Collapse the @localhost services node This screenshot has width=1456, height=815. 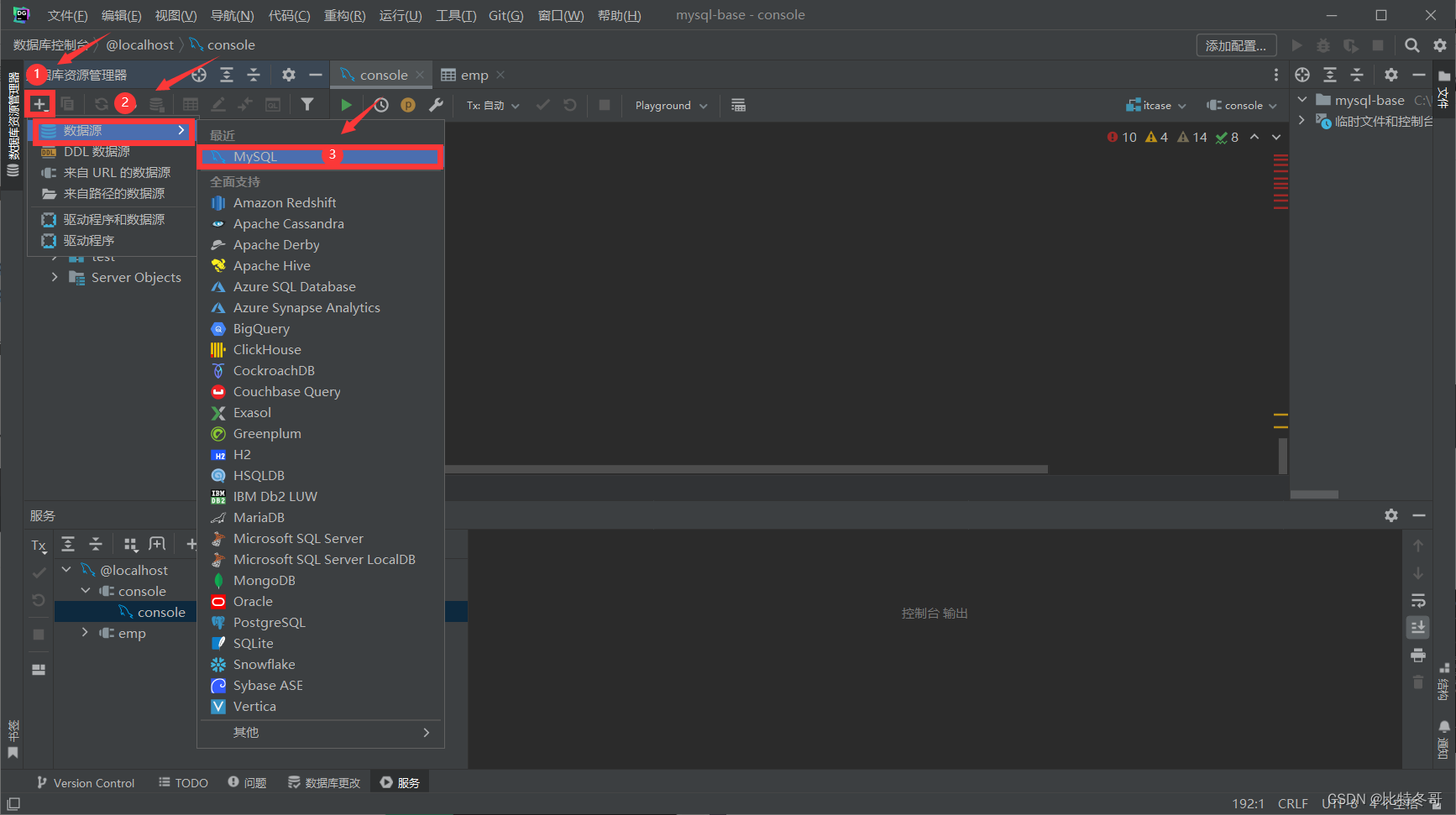(x=66, y=569)
